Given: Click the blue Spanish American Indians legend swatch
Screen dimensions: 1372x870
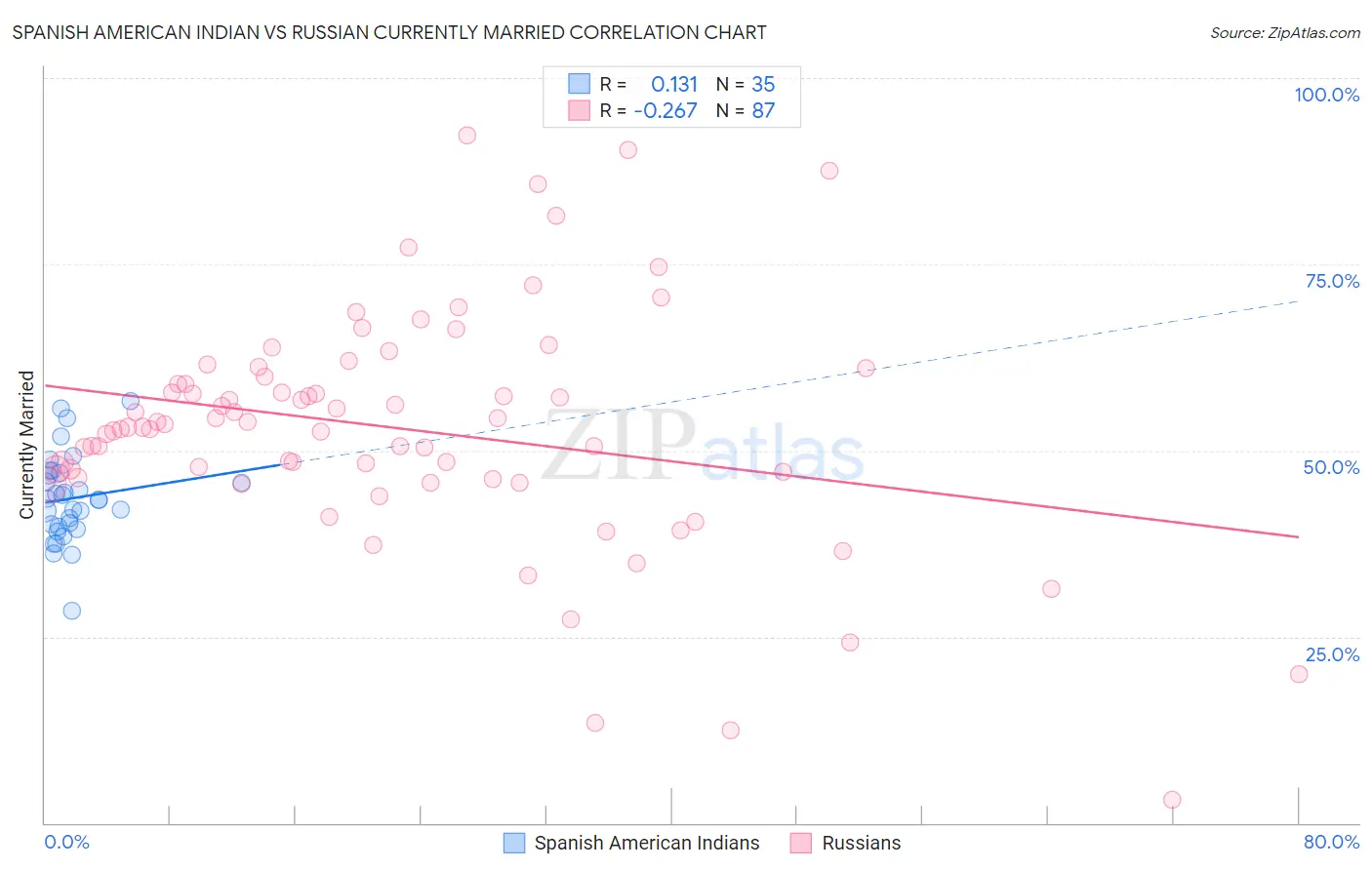Looking at the screenshot, I should pos(514,843).
